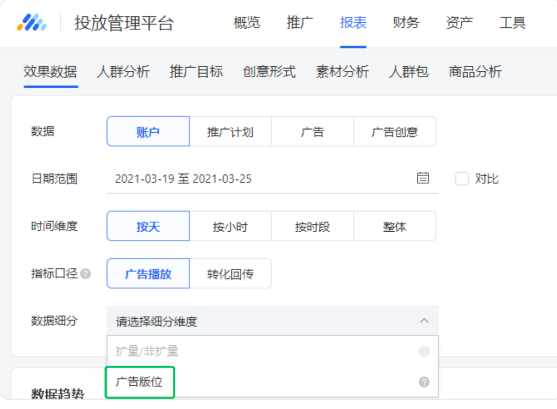Click the date range input 2021-03-19 至 2021-03-25

click(x=272, y=178)
